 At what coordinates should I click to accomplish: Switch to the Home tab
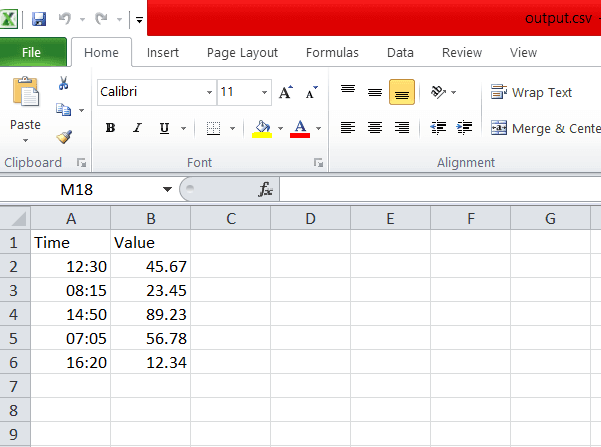[x=101, y=53]
